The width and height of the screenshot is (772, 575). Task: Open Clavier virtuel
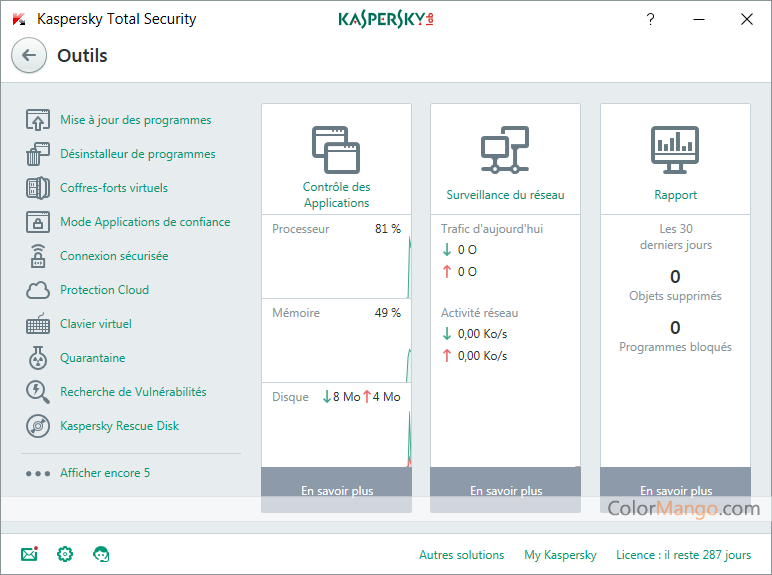[x=96, y=323]
